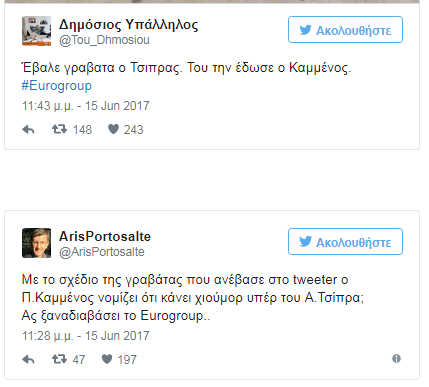The height and width of the screenshot is (387, 429).
Task: View the 148 retweets count
Action: point(82,130)
